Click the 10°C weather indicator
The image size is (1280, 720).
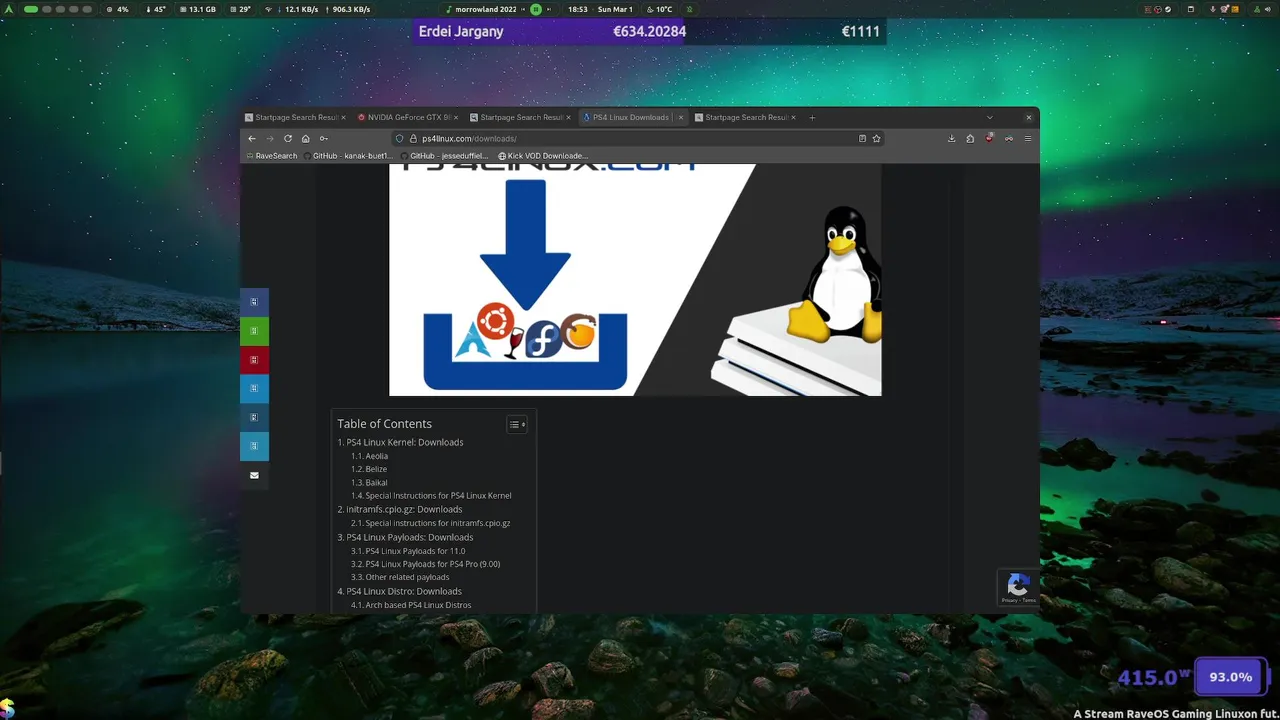659,9
